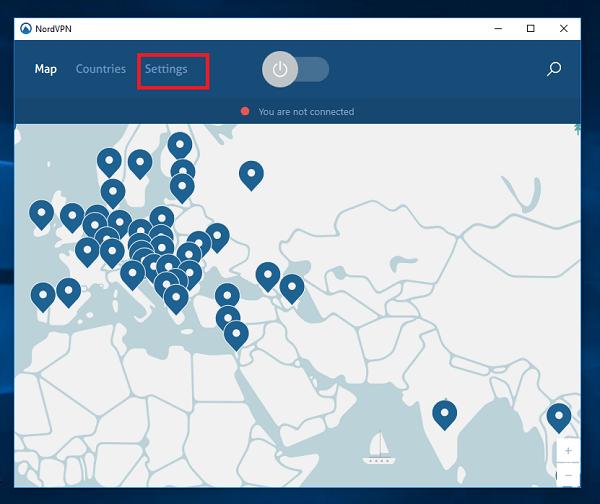
Task: Zoom out the map with minus button
Action: 568,475
